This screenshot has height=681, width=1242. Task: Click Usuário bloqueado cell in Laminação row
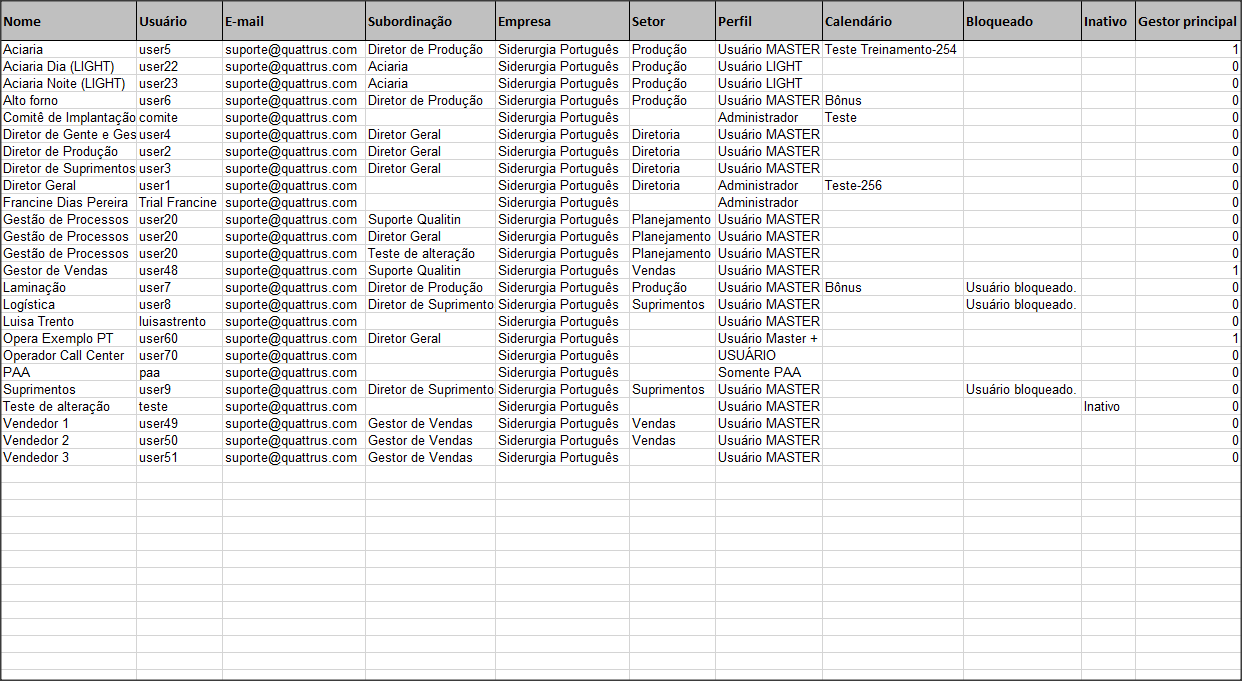[1021, 288]
